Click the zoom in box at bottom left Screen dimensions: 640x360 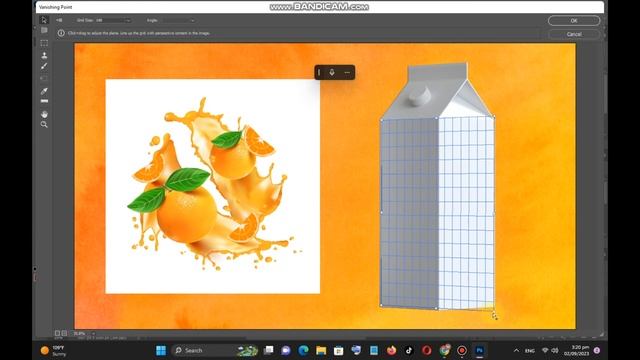[64, 333]
